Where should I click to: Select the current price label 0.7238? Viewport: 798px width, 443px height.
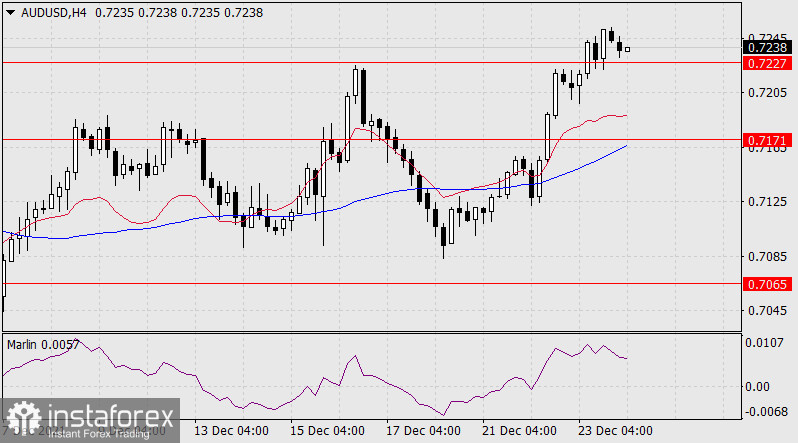(x=769, y=46)
